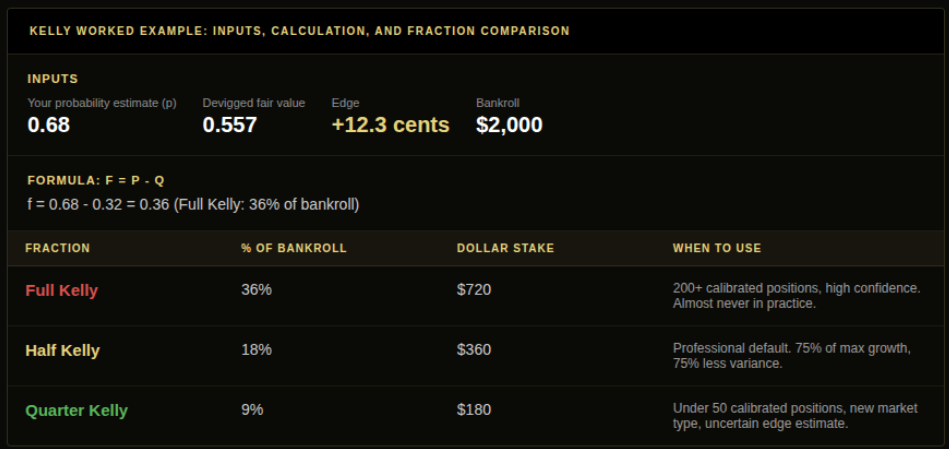Click the 36% bankroll cell
The height and width of the screenshot is (449, 949).
point(256,290)
